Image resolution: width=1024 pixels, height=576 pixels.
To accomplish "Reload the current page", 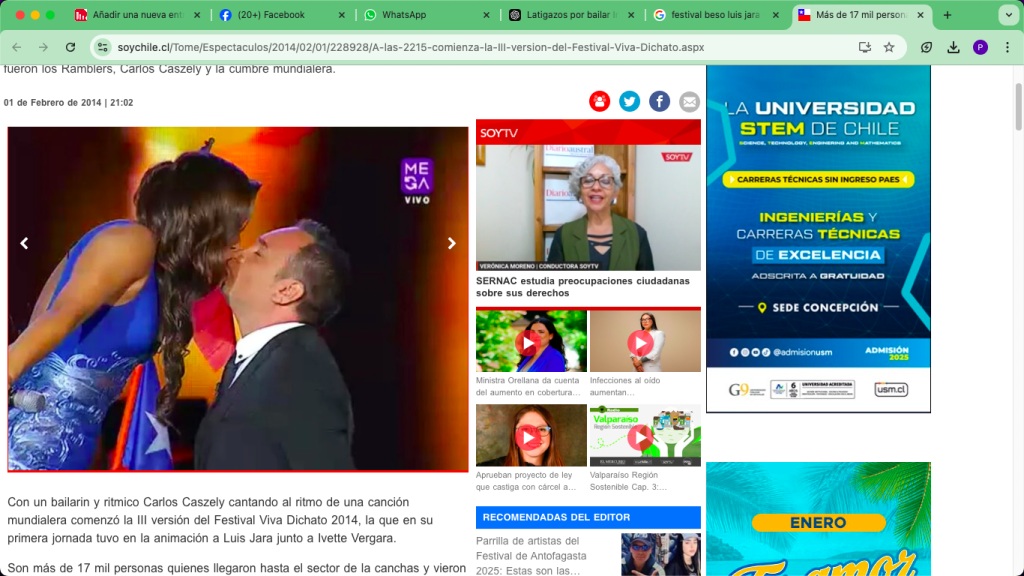I will [x=71, y=47].
